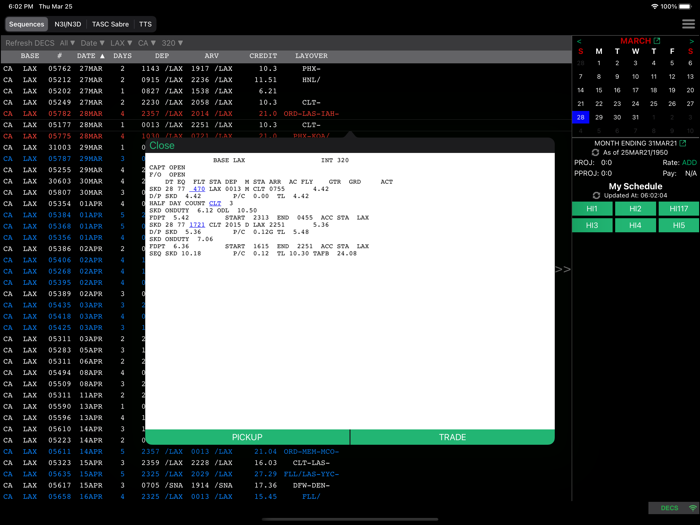Select sequence 05249 row
This screenshot has width=700, height=525.
(x=286, y=102)
